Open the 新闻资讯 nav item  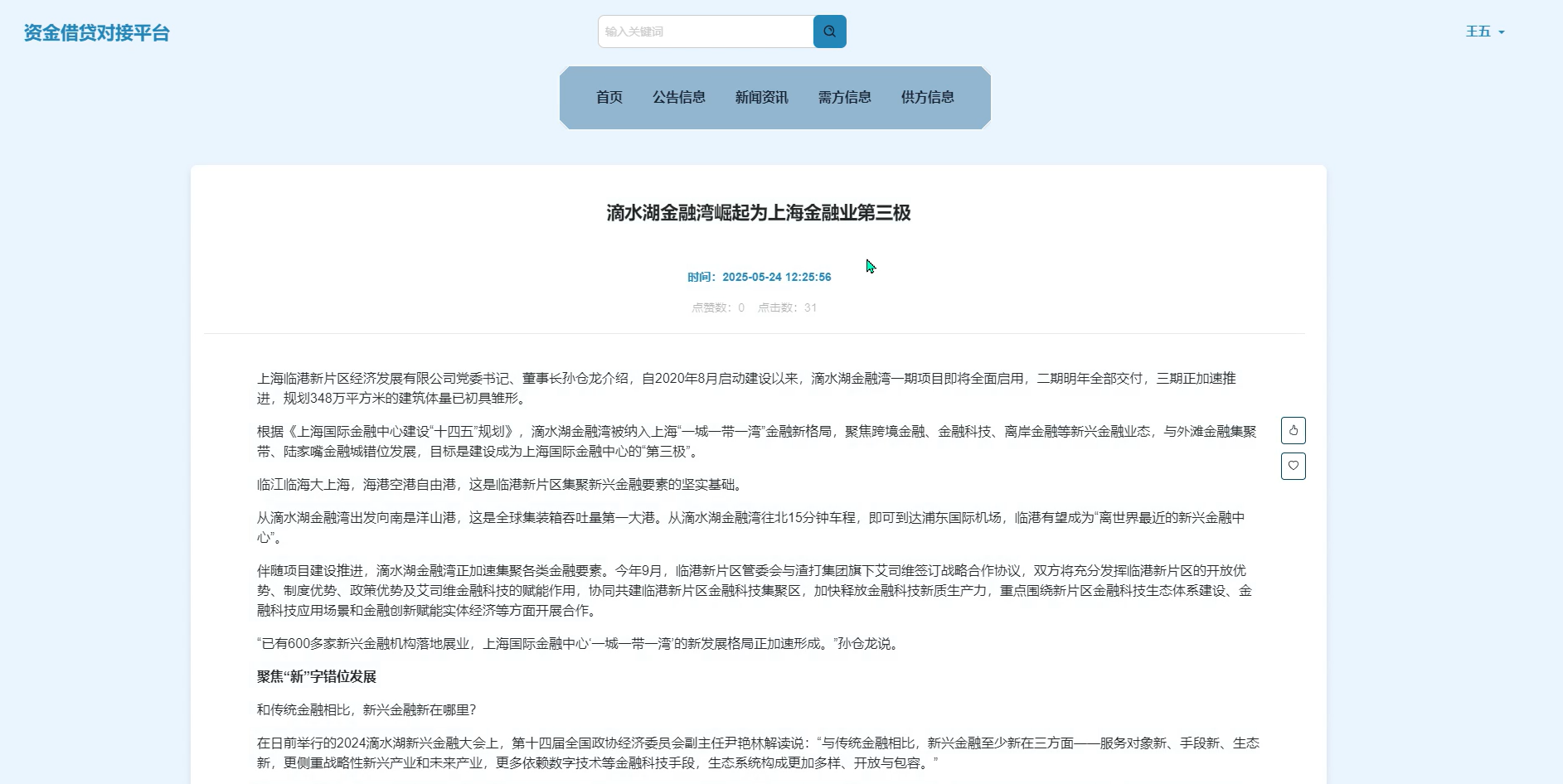pos(762,97)
